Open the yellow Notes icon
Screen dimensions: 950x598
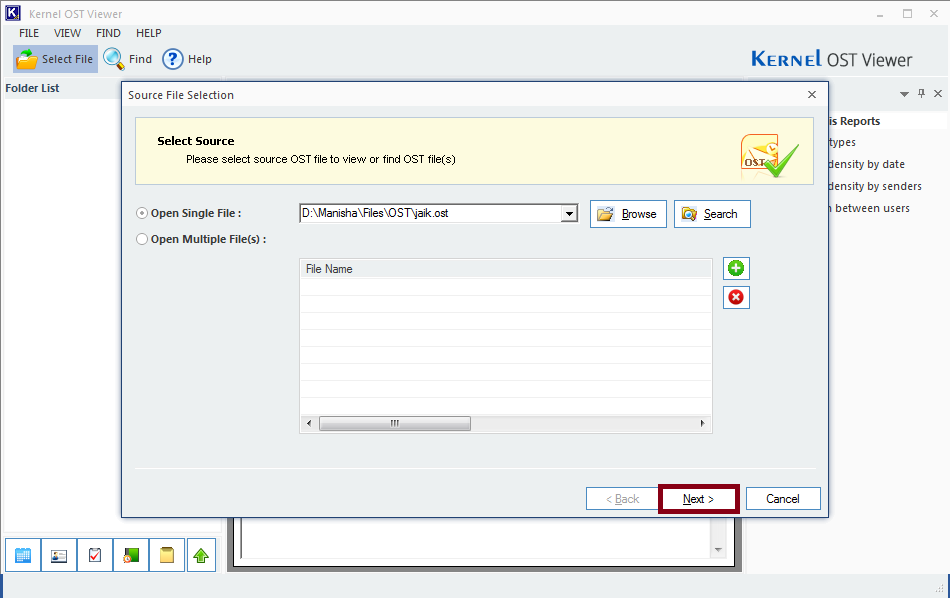[167, 555]
